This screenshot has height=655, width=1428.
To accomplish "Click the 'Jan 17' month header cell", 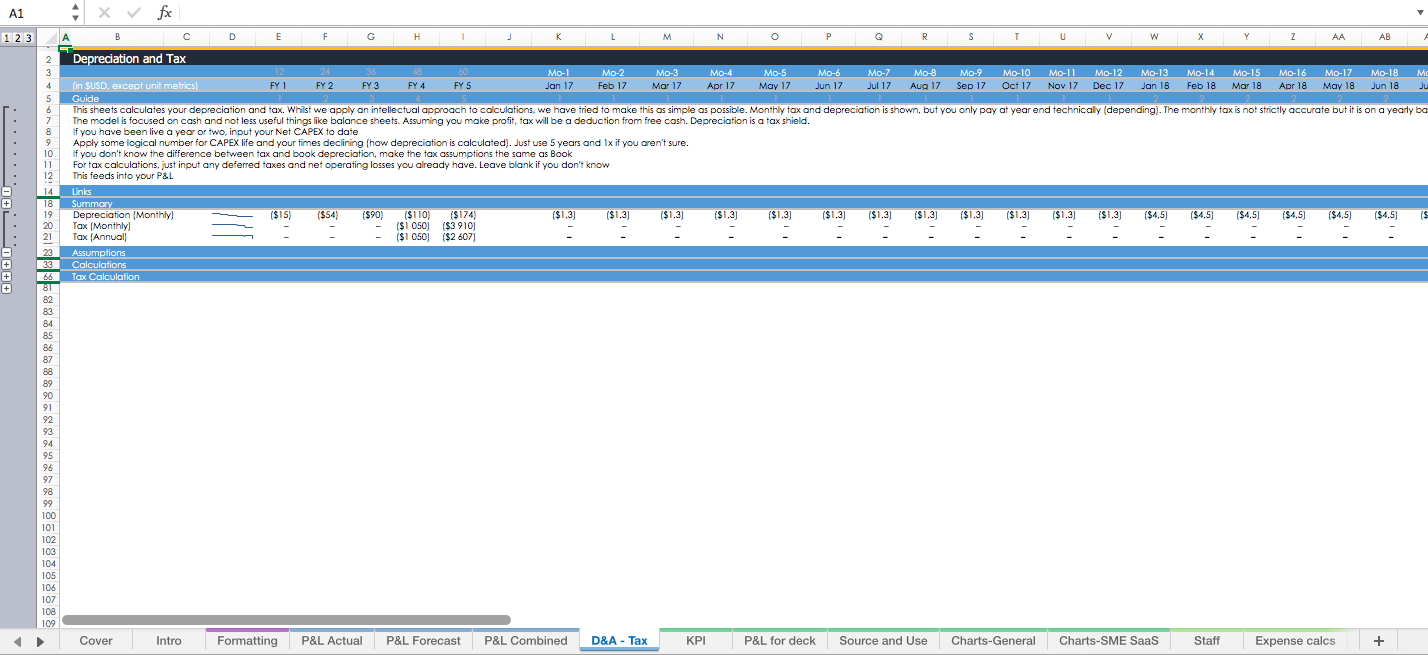I will 559,86.
